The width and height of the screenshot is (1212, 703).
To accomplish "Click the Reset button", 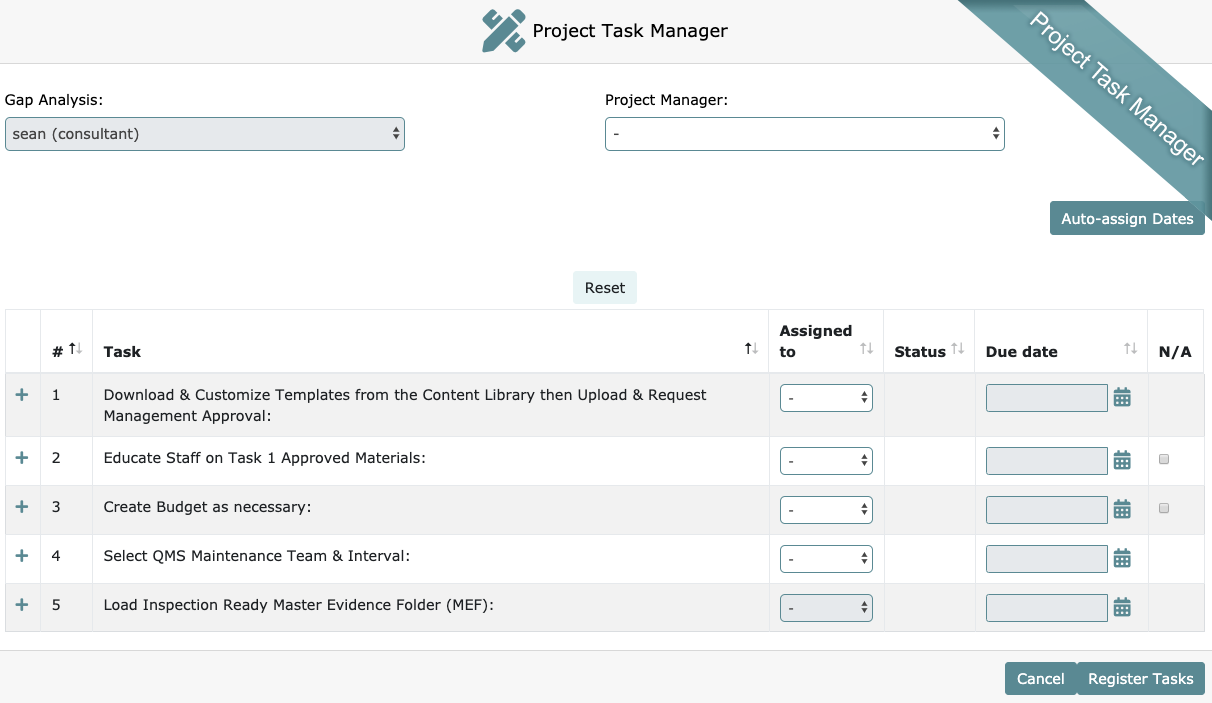I will 605,288.
